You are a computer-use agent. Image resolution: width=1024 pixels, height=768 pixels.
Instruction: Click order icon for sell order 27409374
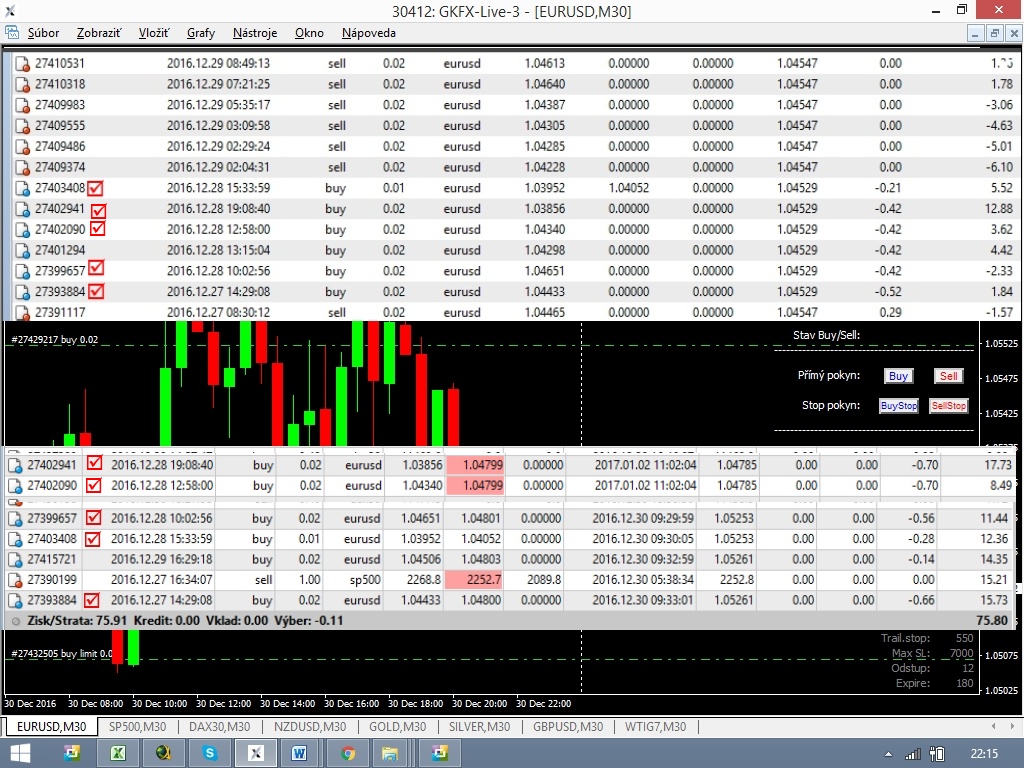click(22, 168)
